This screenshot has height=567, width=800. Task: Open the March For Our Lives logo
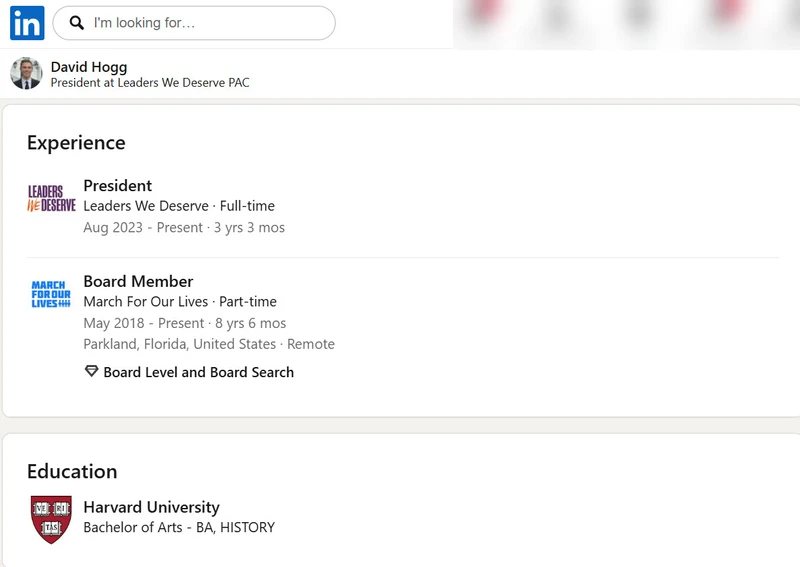[51, 294]
